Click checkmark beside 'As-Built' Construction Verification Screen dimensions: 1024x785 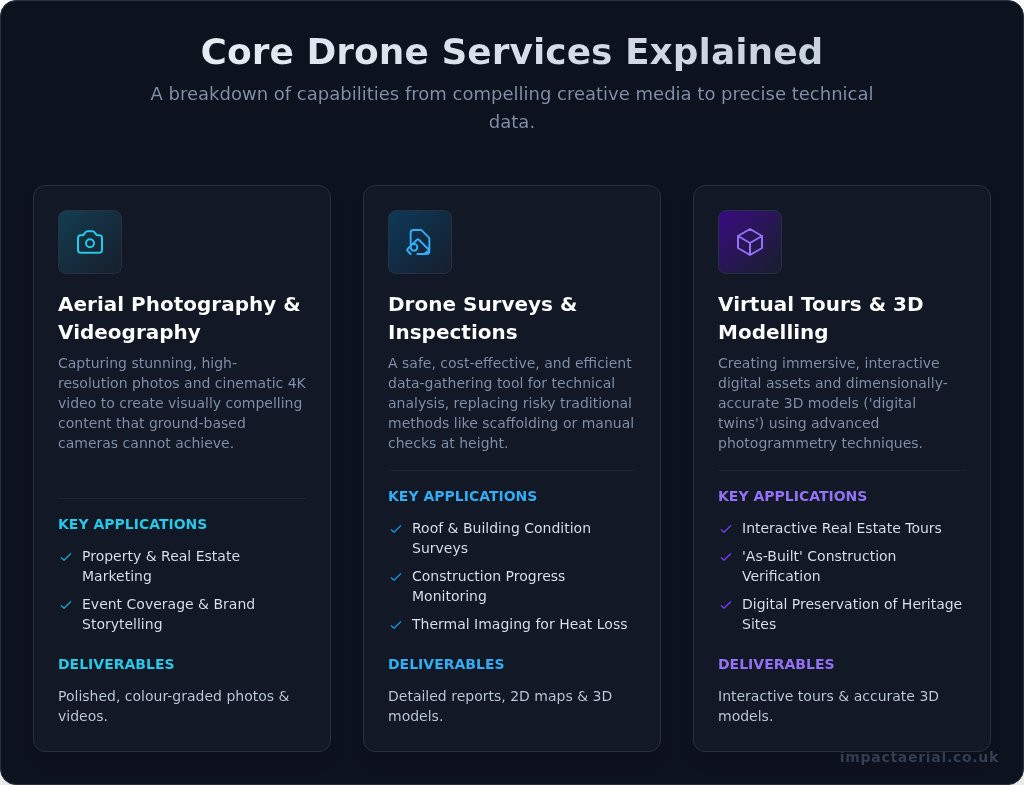click(726, 557)
